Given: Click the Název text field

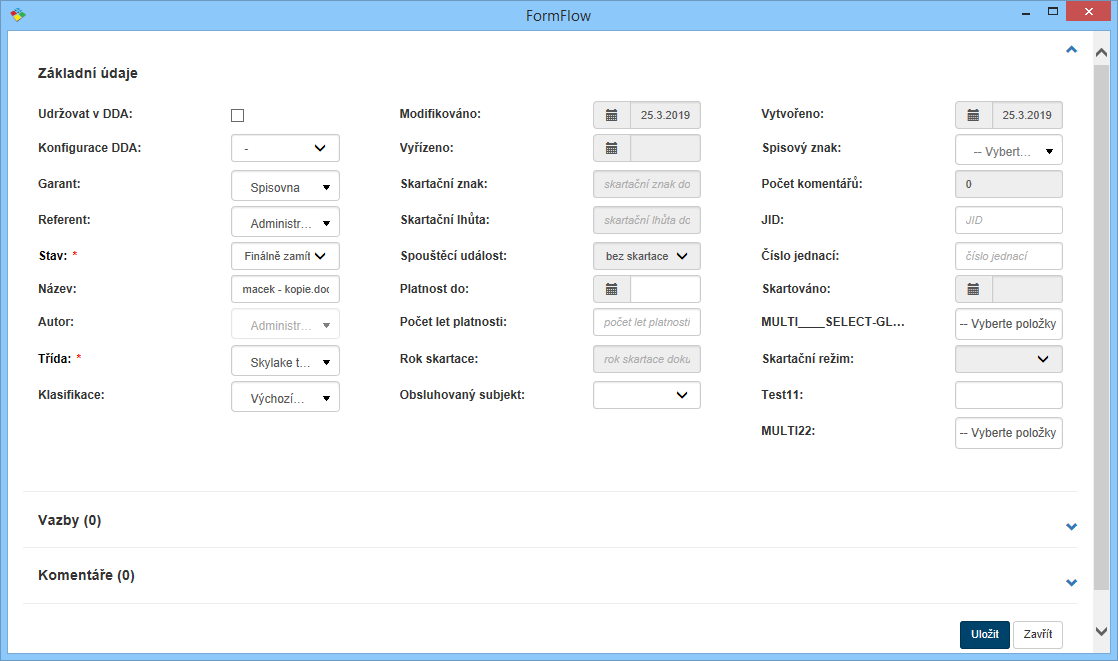Looking at the screenshot, I should (x=285, y=289).
